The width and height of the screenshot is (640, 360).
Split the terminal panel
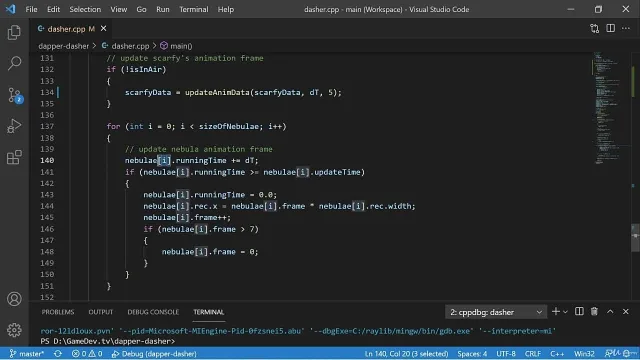(579, 312)
